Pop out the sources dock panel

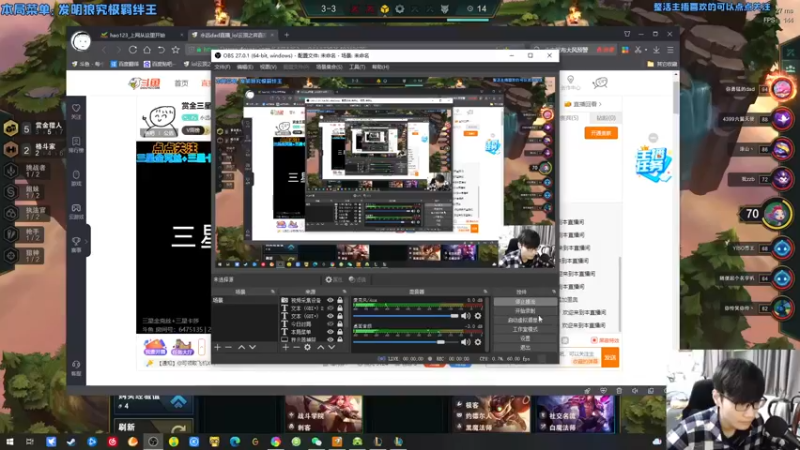tap(343, 292)
